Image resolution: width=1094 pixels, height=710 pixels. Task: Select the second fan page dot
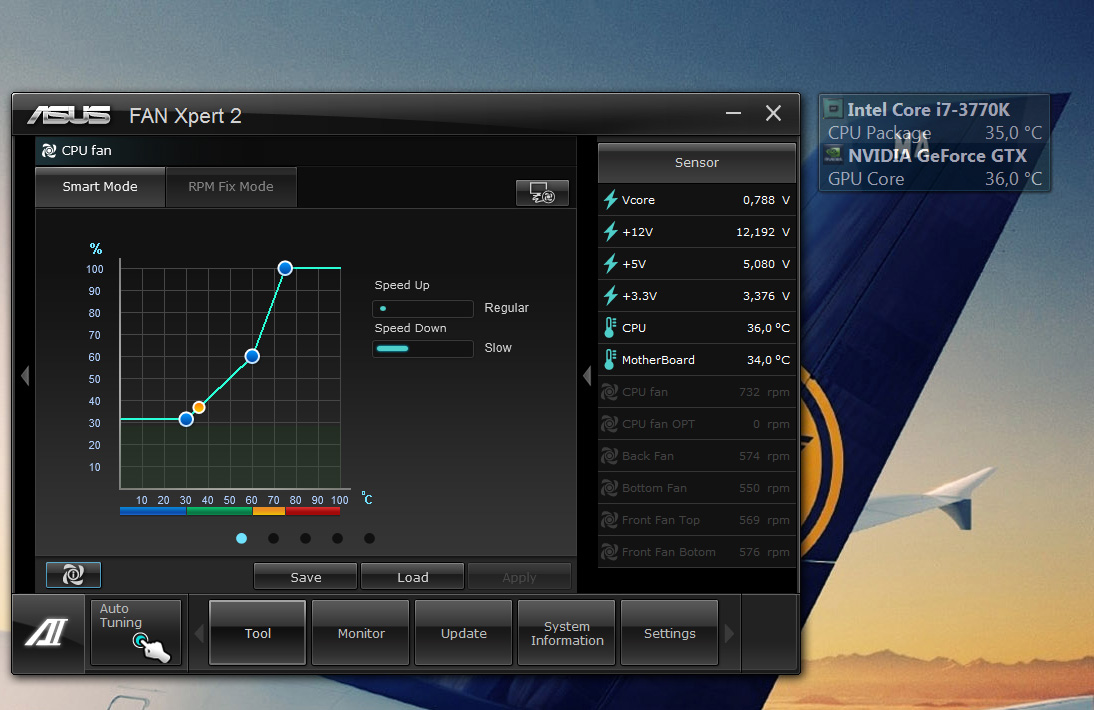pos(274,538)
